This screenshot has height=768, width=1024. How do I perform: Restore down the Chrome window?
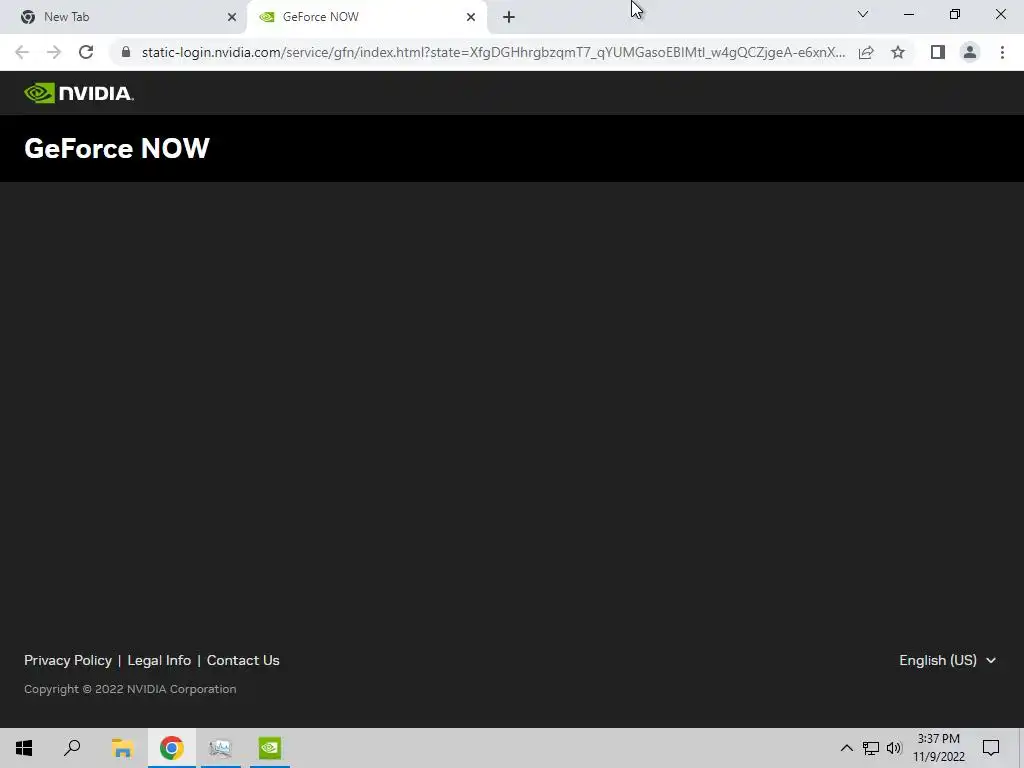click(955, 14)
